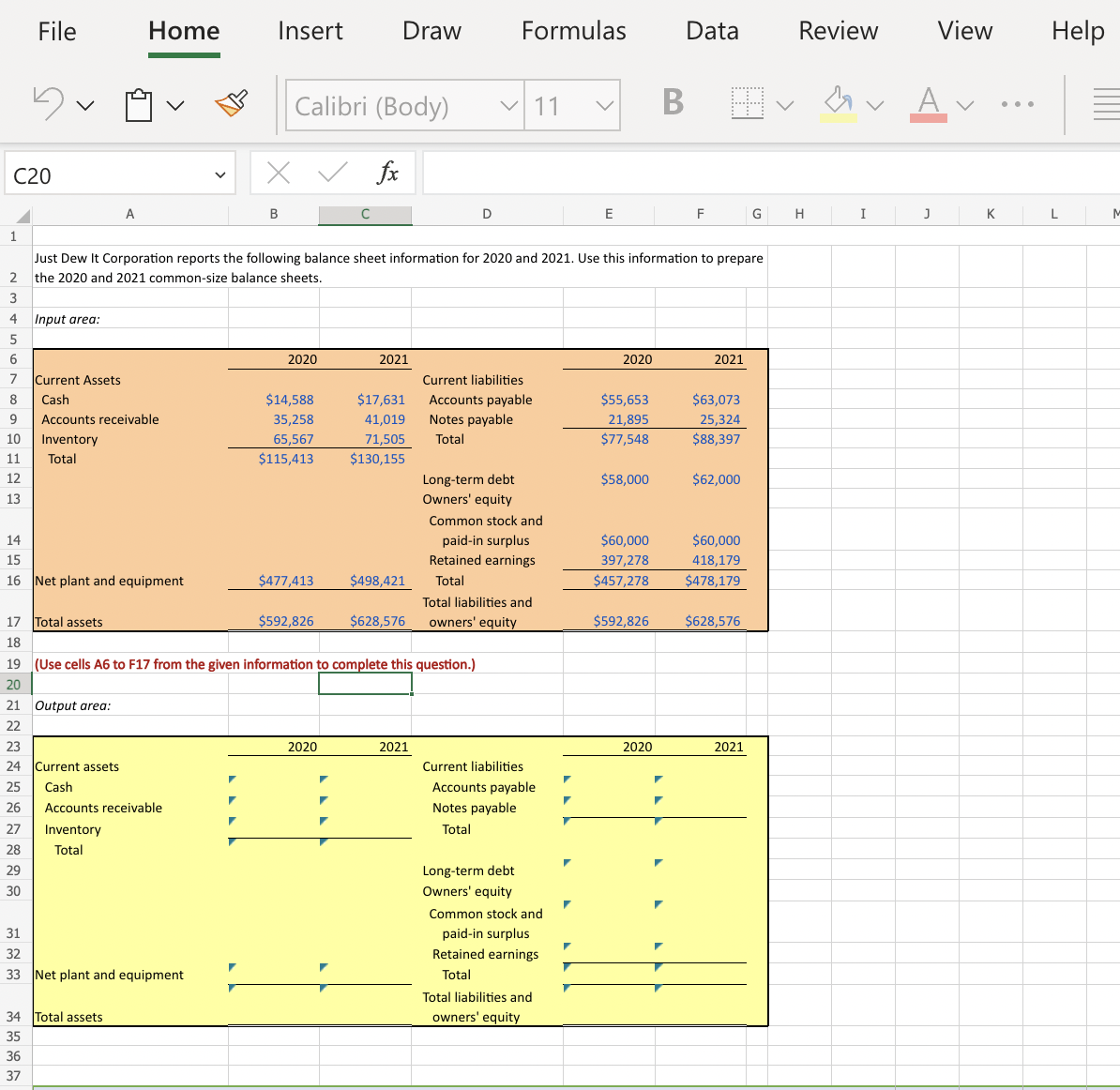Click the ellipsis for more font options

1018,104
